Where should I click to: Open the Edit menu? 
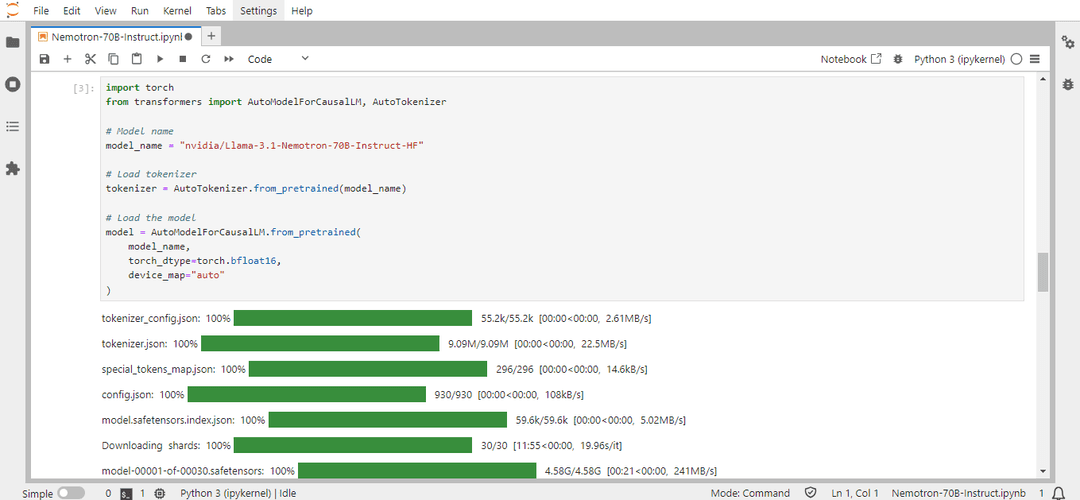(71, 10)
